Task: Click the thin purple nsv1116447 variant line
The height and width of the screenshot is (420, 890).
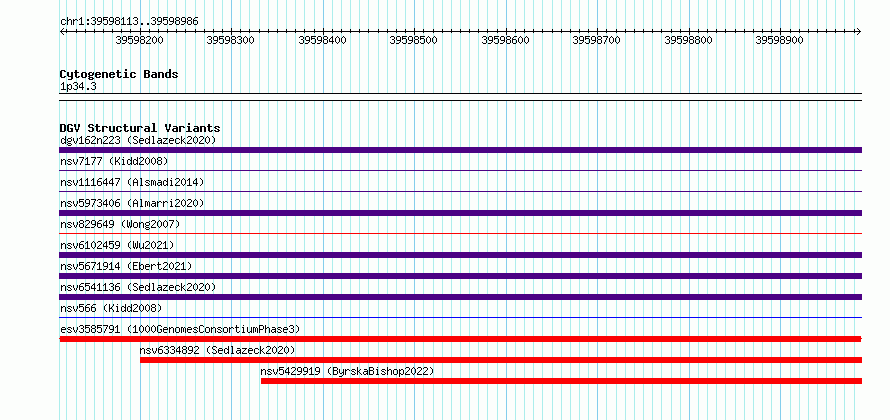Action: coord(460,191)
